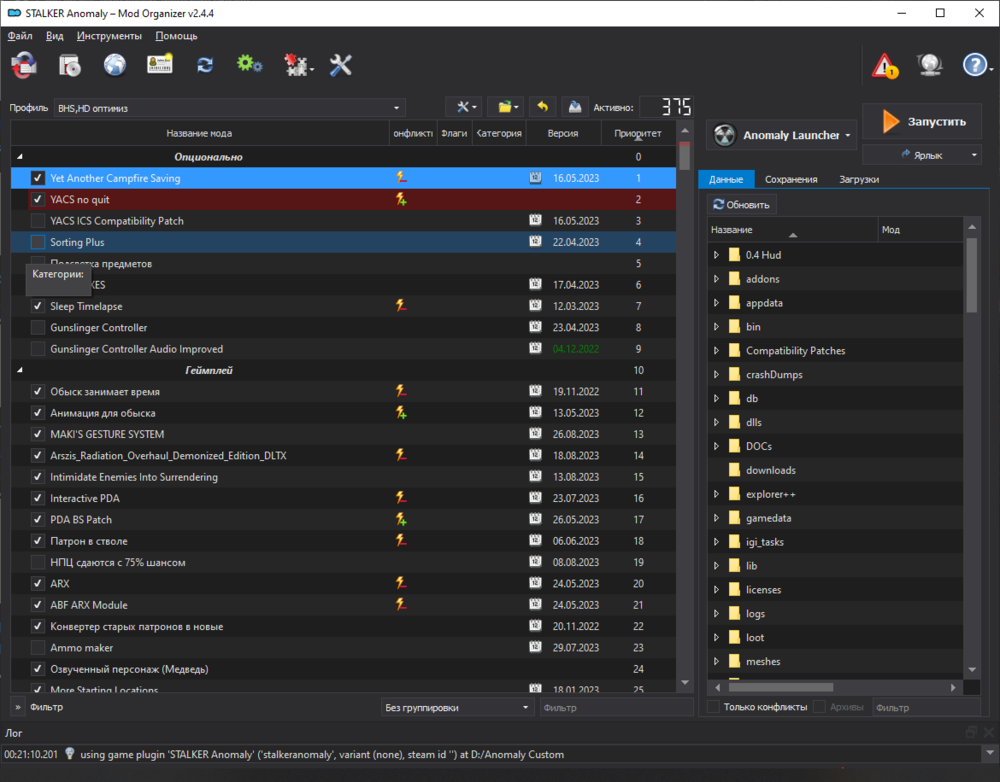
Task: Open the executables green gears icon
Action: [x=249, y=66]
